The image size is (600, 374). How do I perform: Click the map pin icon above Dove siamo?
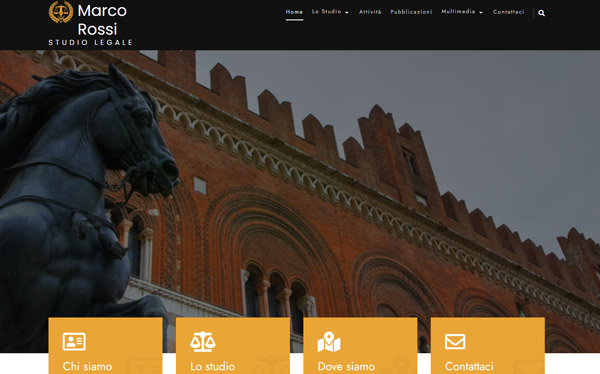(x=329, y=341)
